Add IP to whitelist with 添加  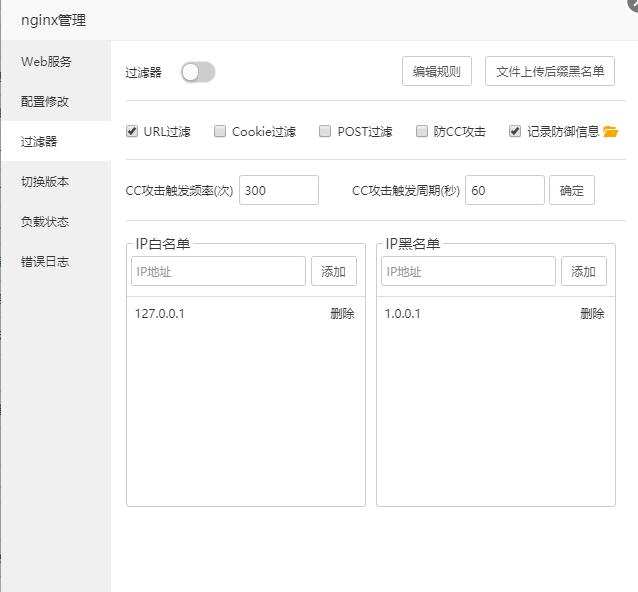[334, 271]
